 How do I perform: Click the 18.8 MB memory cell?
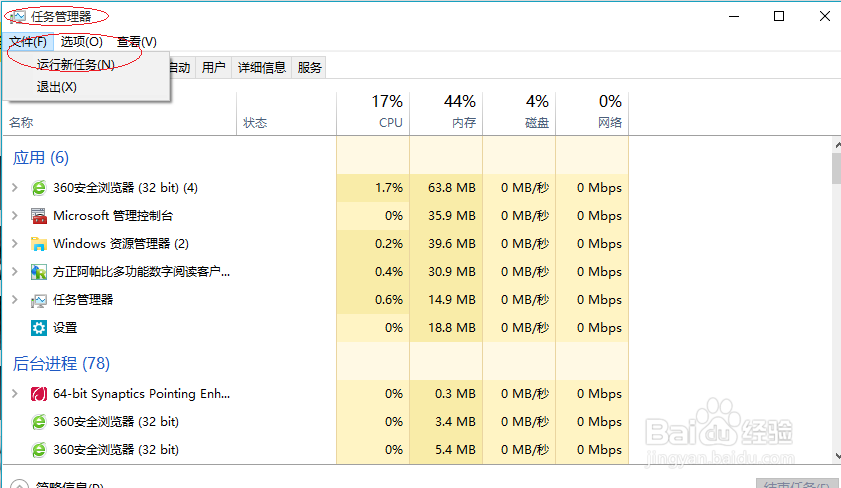[446, 328]
